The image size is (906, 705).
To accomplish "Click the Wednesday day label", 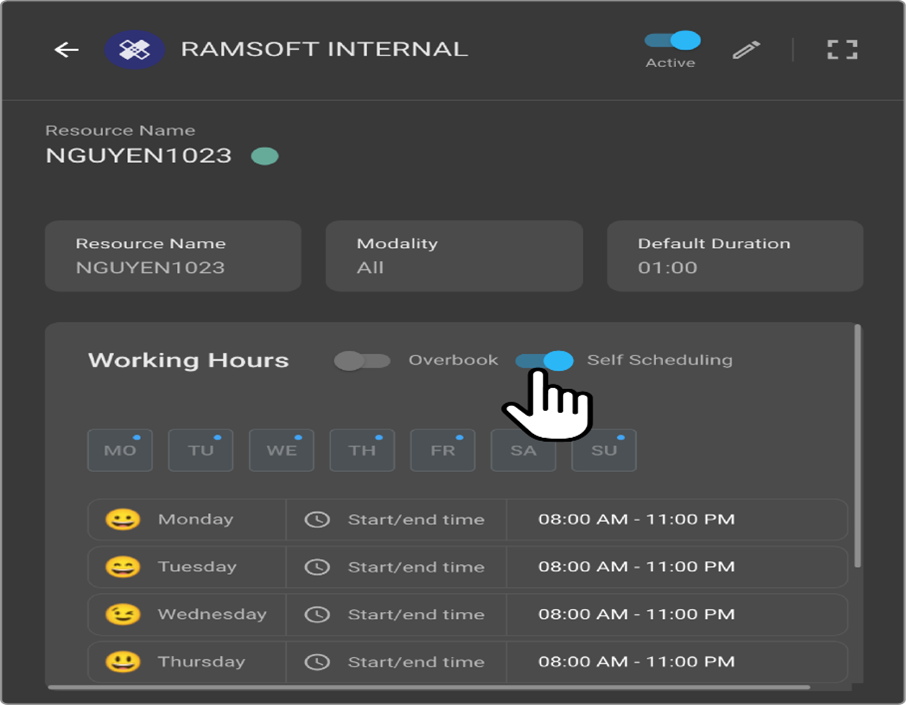I will (212, 614).
